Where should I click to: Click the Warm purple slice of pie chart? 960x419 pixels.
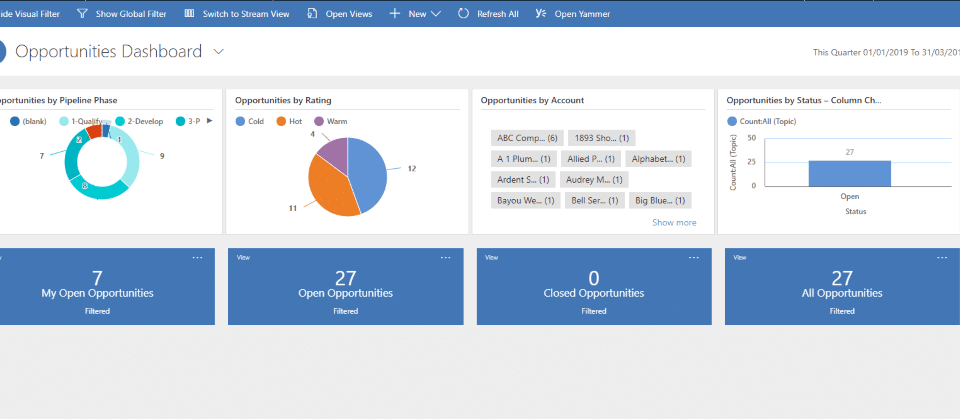click(333, 153)
